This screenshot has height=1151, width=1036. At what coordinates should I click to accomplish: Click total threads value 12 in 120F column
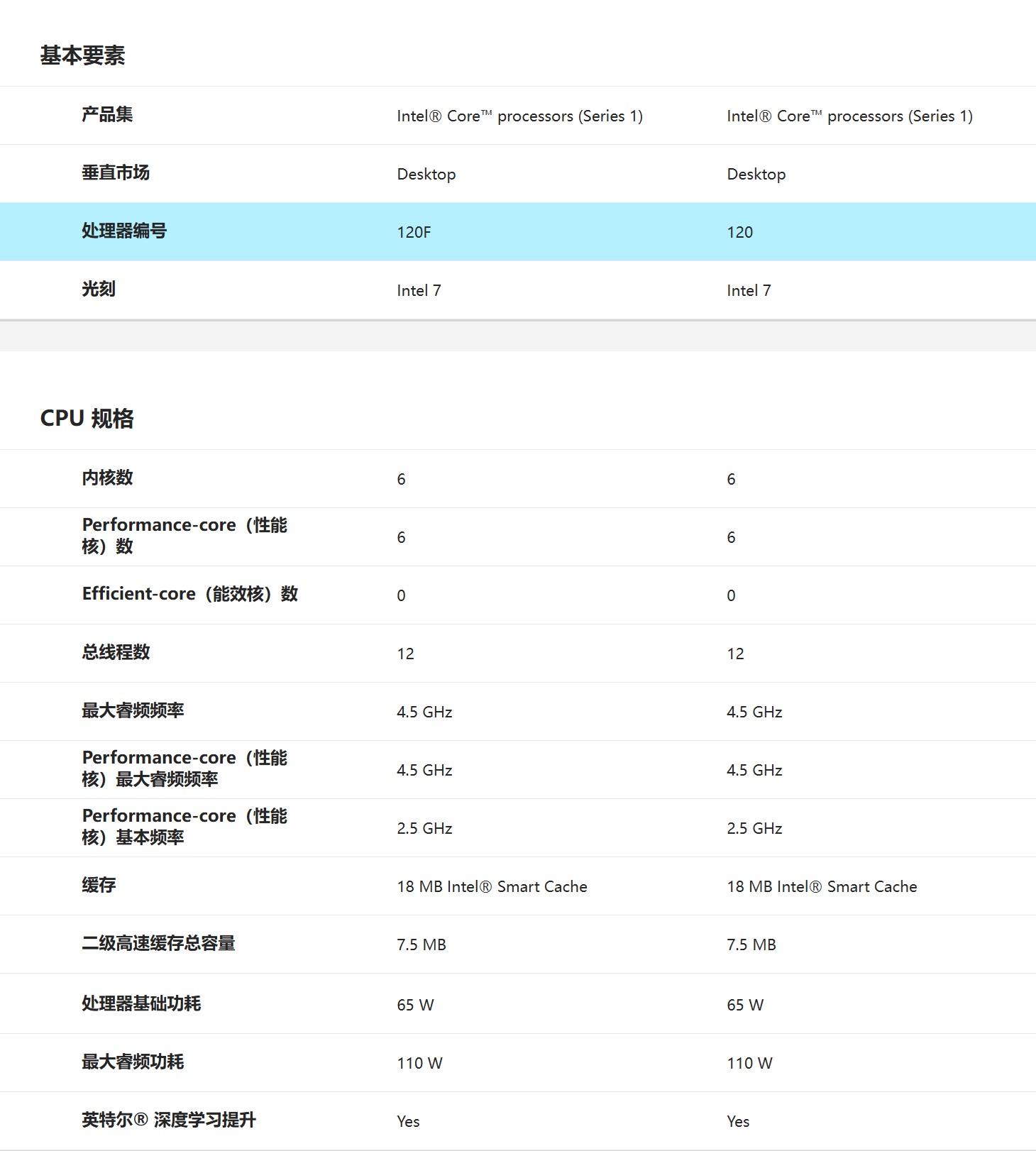point(405,654)
